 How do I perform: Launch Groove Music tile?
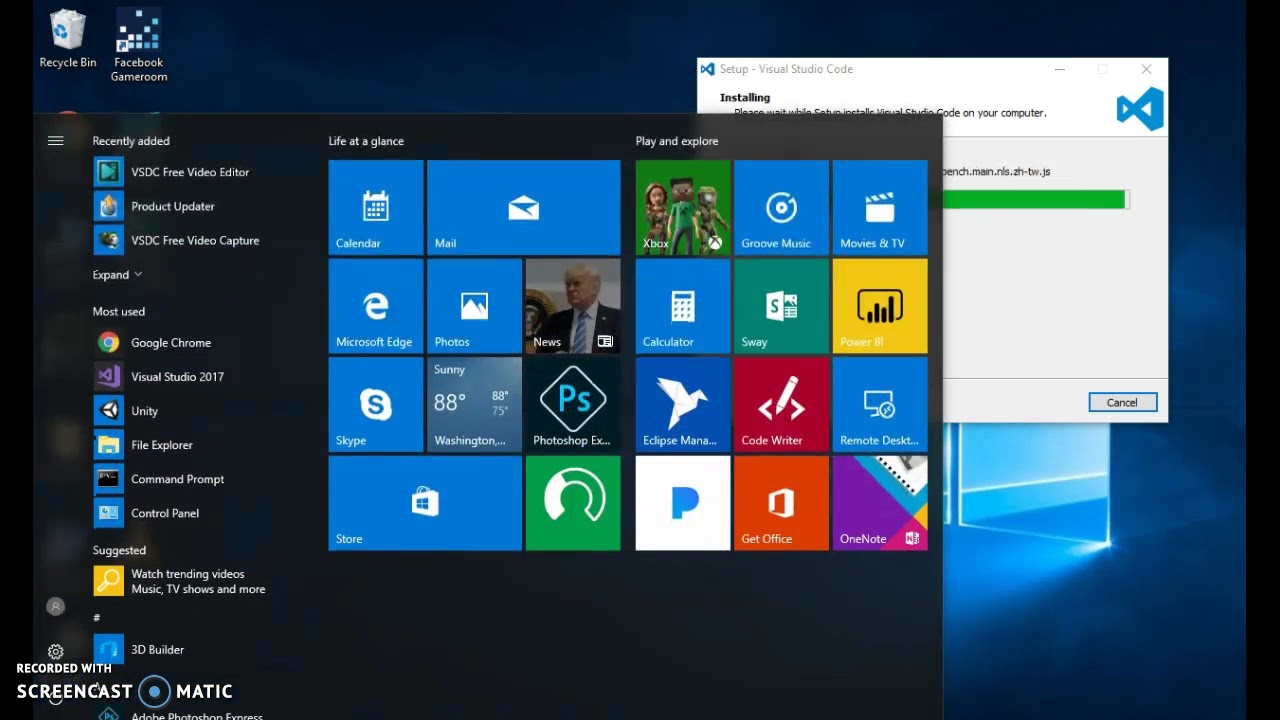781,207
